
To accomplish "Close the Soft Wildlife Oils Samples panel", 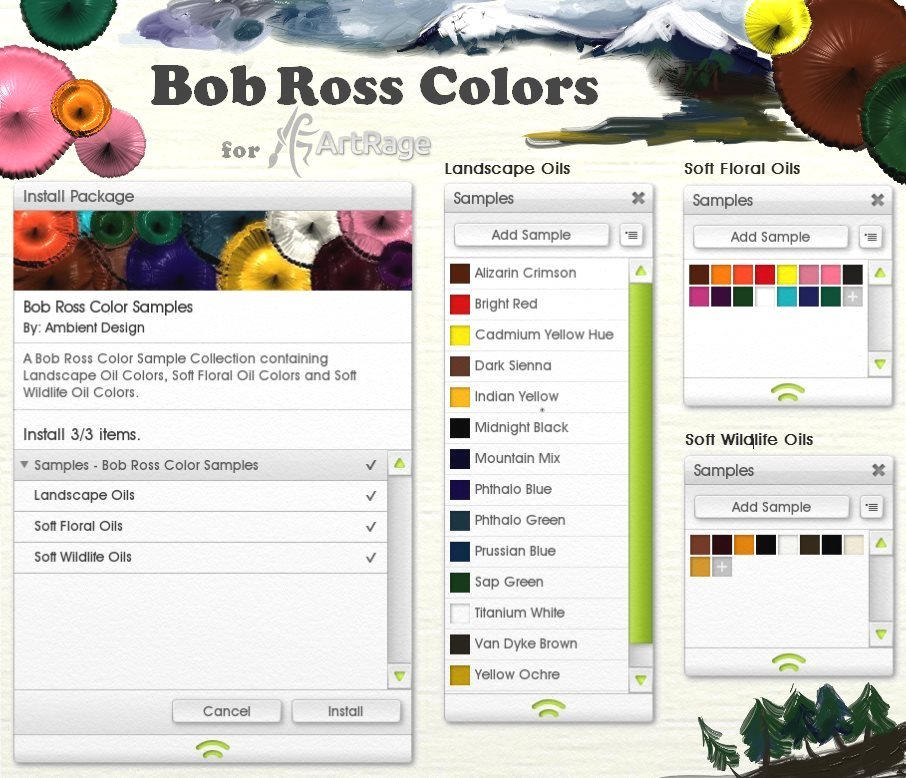I will tap(878, 470).
